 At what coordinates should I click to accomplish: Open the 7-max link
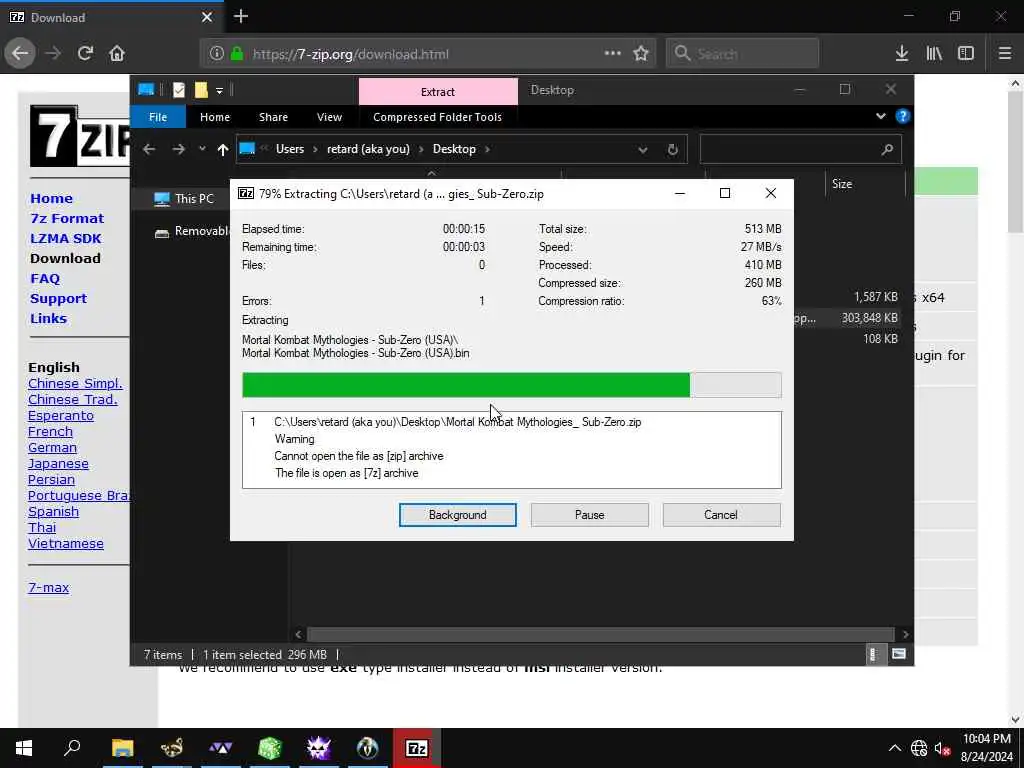tap(48, 587)
